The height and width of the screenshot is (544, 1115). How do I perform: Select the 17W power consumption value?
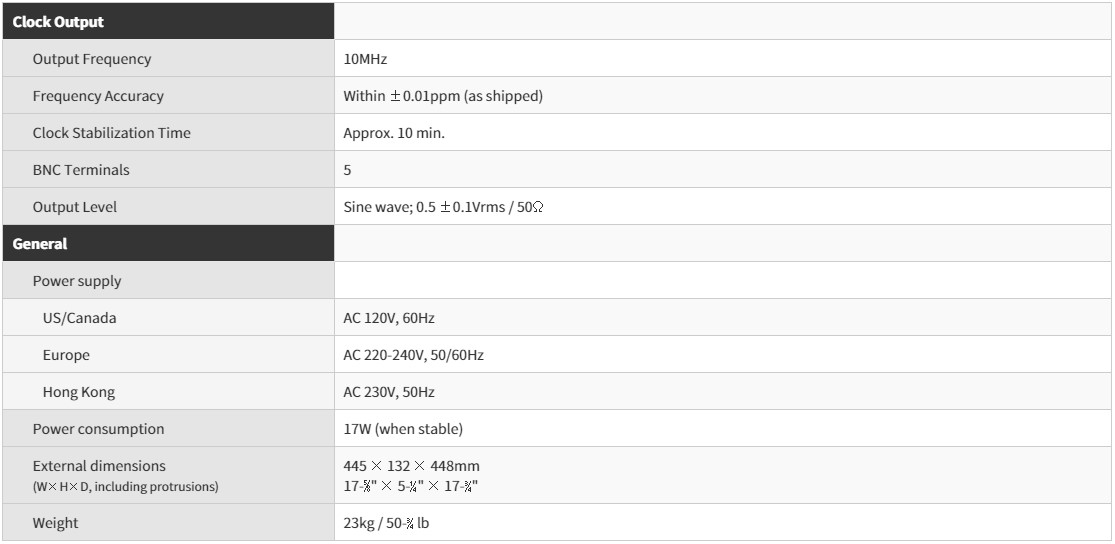[403, 429]
